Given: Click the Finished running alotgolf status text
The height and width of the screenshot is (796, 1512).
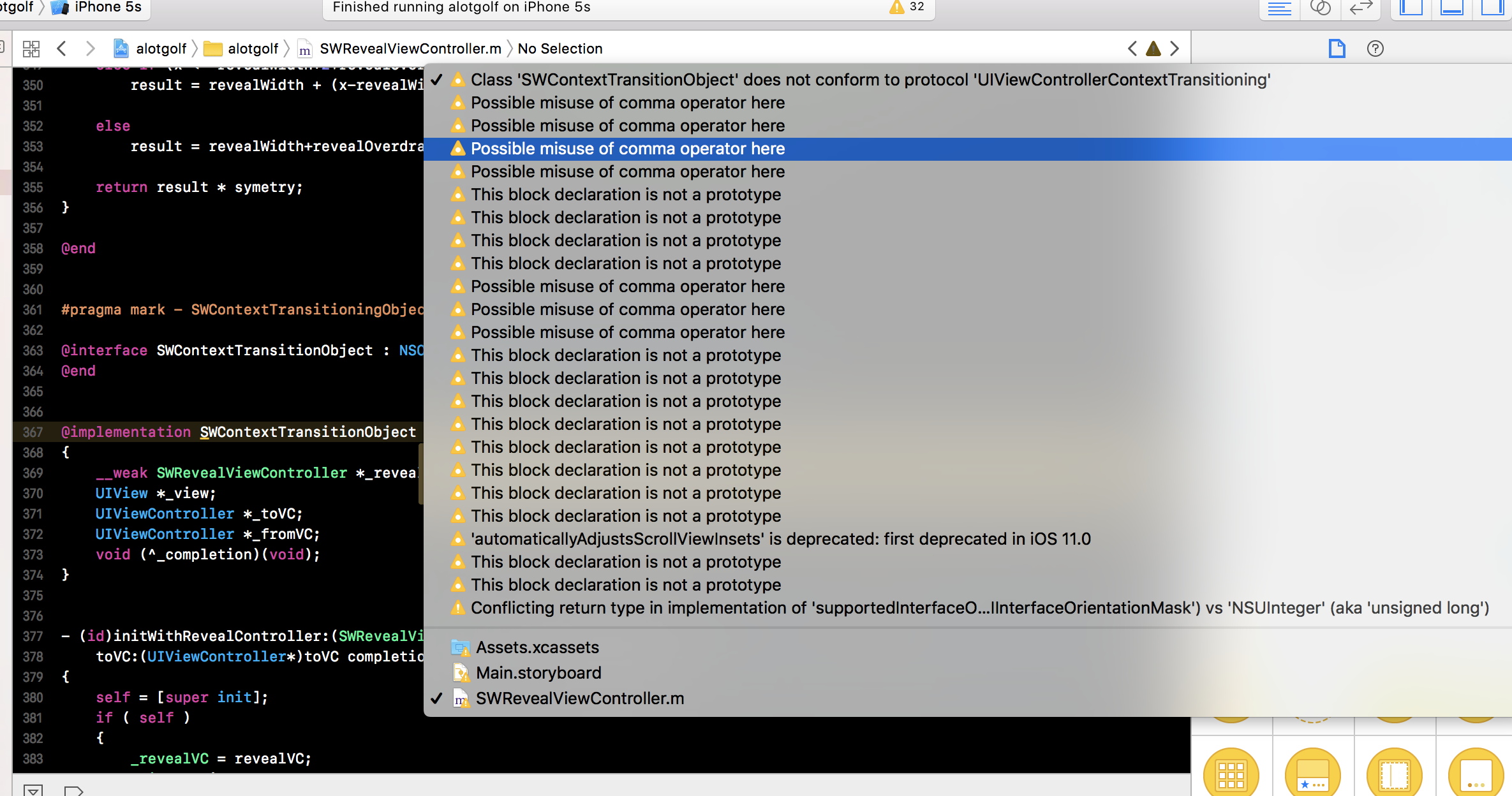Looking at the screenshot, I should [461, 7].
